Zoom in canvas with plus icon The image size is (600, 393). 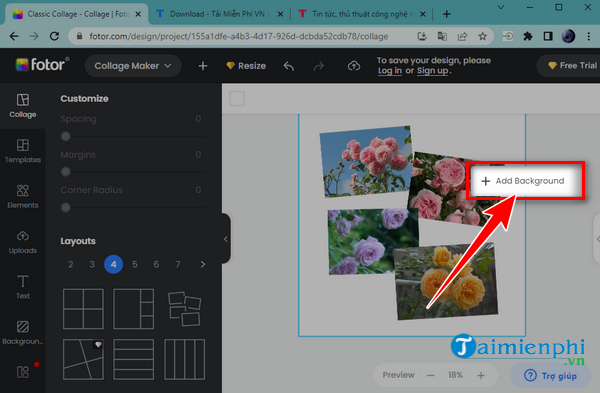coord(481,375)
